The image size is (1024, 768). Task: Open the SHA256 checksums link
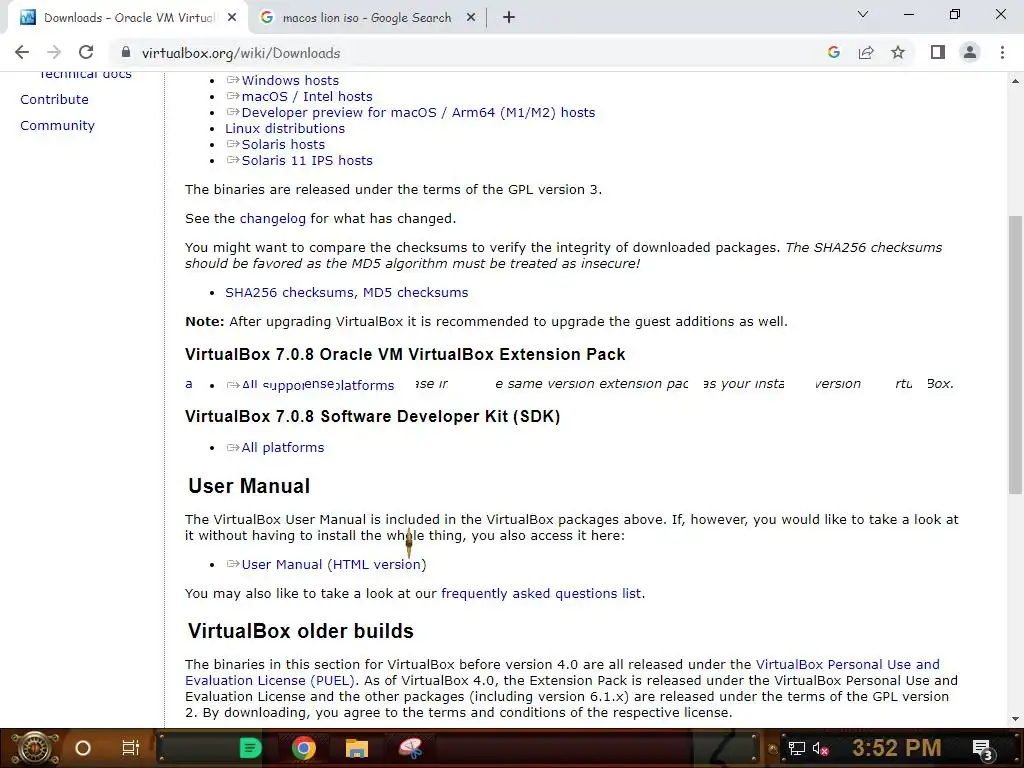(x=289, y=293)
